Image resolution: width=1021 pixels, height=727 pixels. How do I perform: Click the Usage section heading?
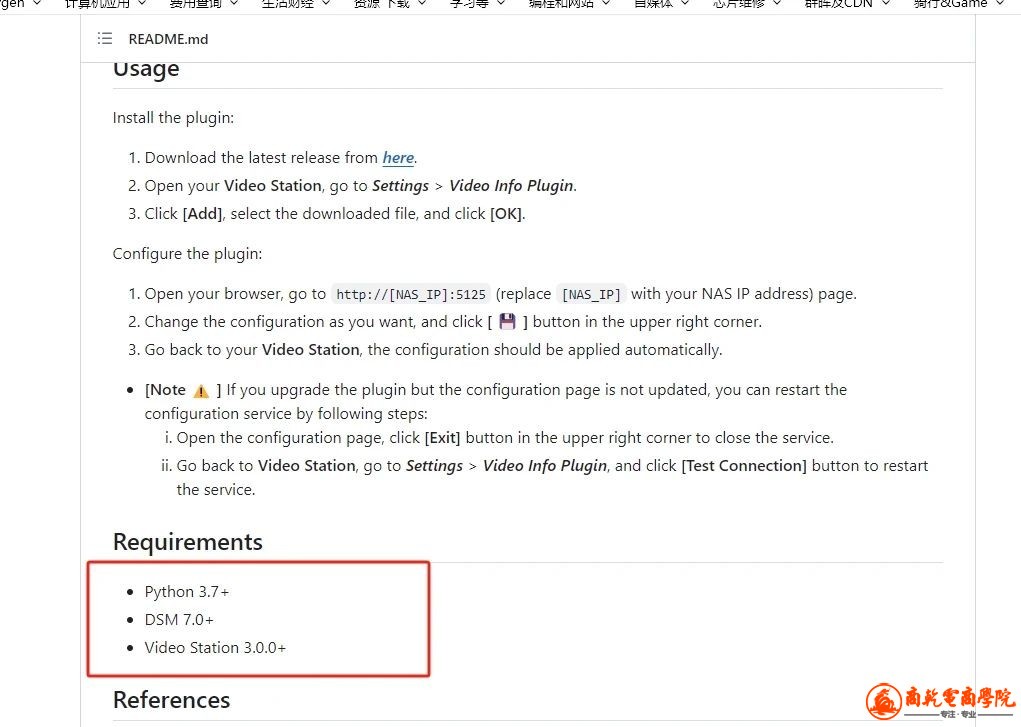(x=146, y=69)
